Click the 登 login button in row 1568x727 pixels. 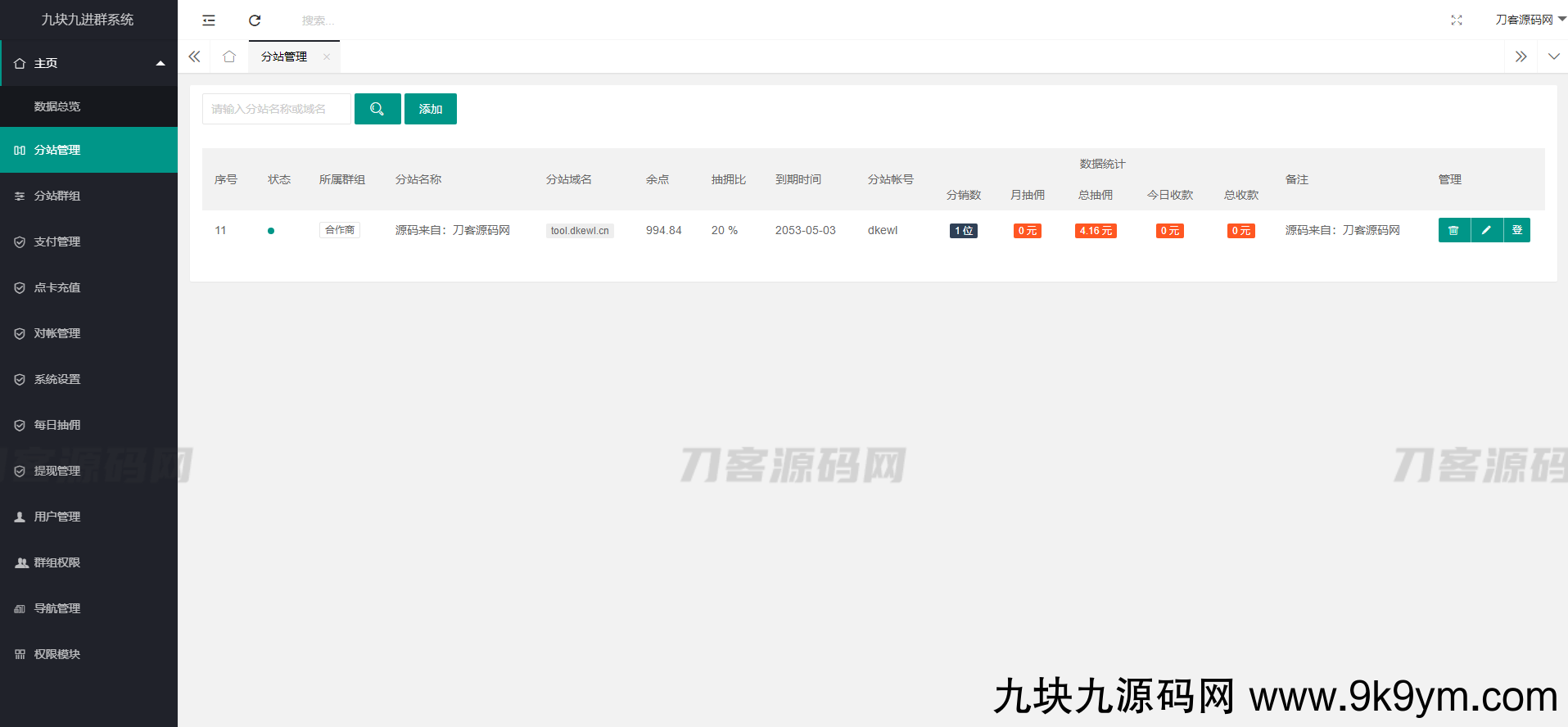coord(1516,230)
